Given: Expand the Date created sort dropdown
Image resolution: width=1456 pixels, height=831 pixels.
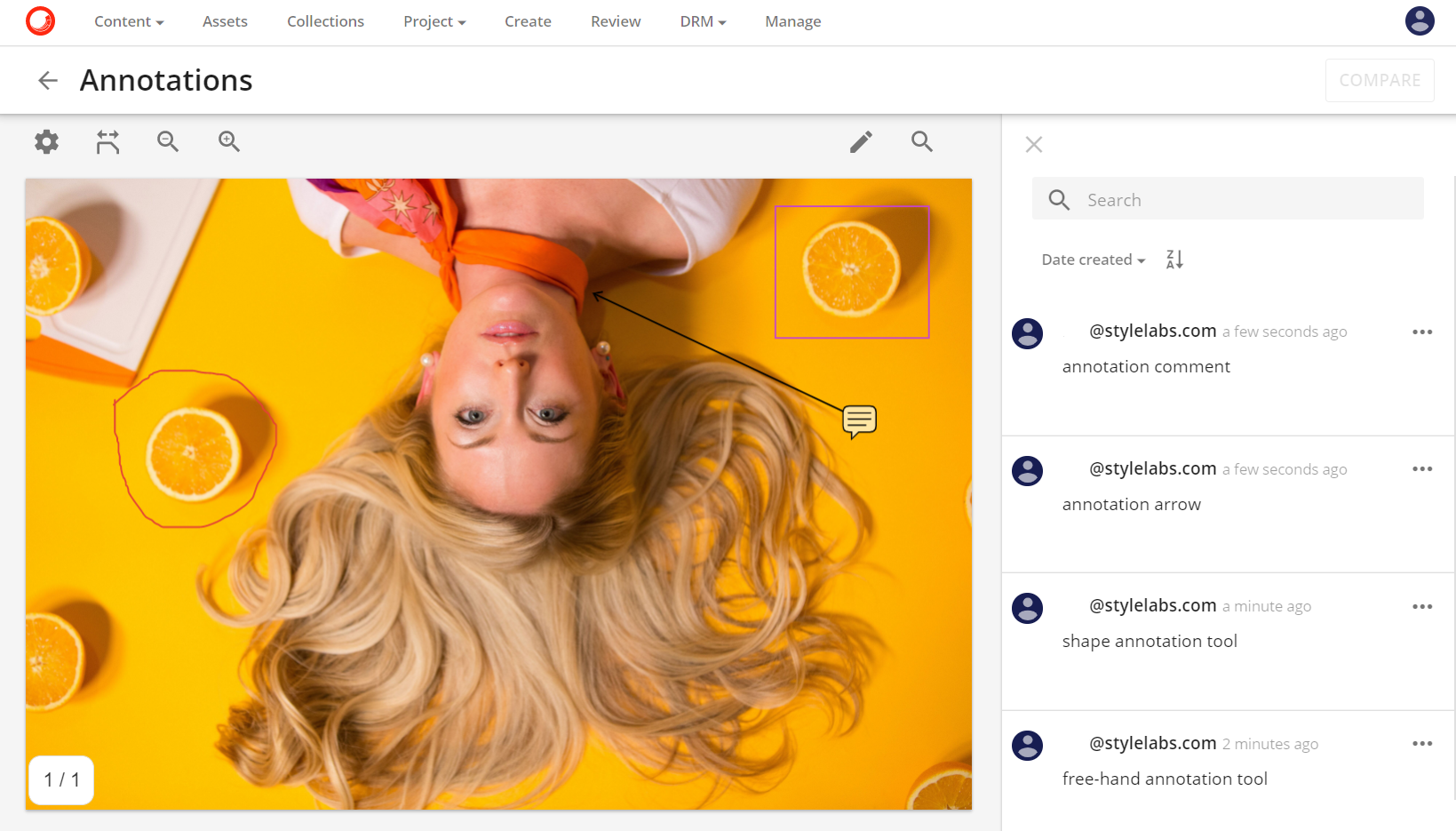Looking at the screenshot, I should point(1093,260).
